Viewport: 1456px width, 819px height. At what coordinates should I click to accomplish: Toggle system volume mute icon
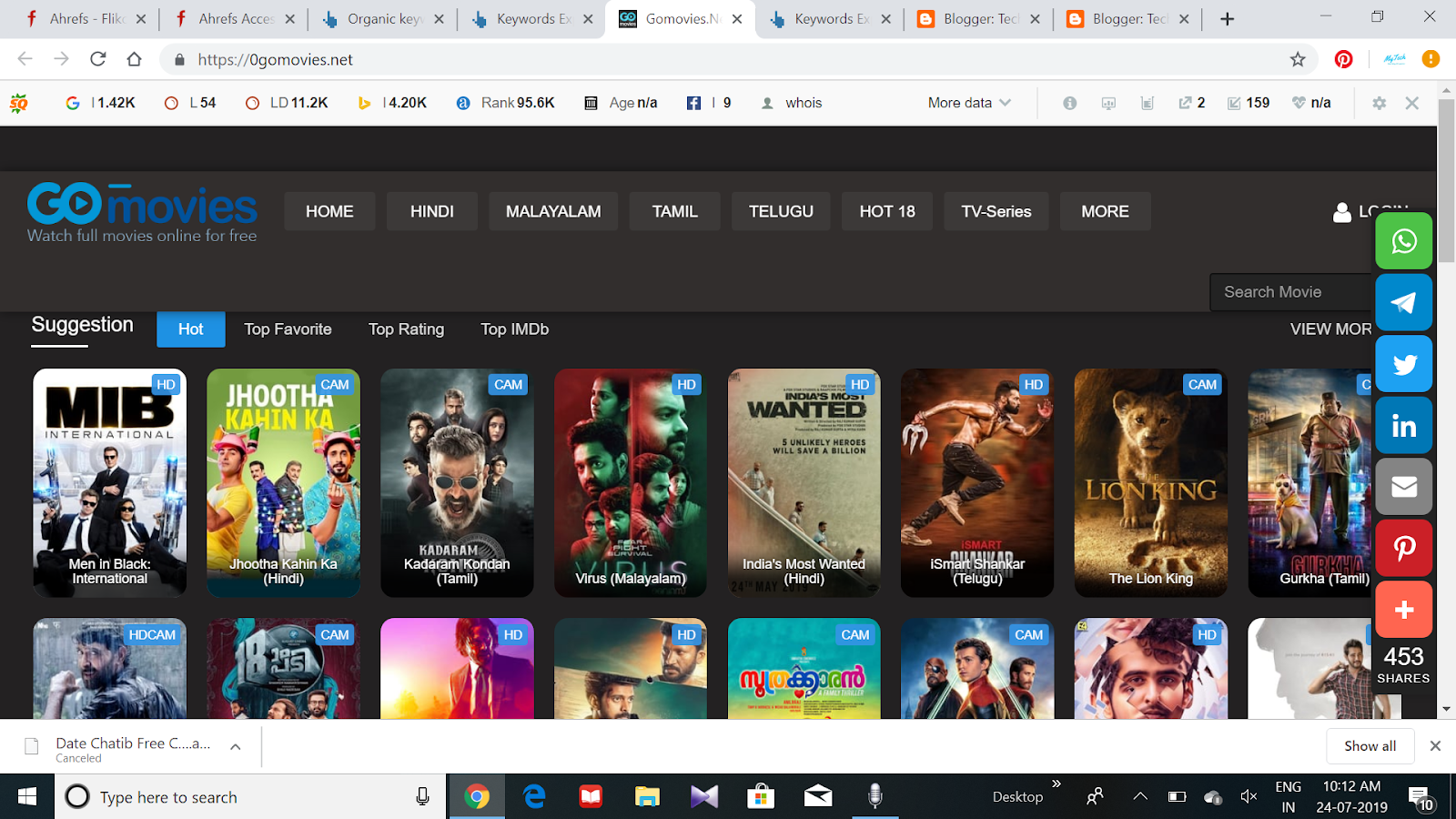click(1249, 797)
